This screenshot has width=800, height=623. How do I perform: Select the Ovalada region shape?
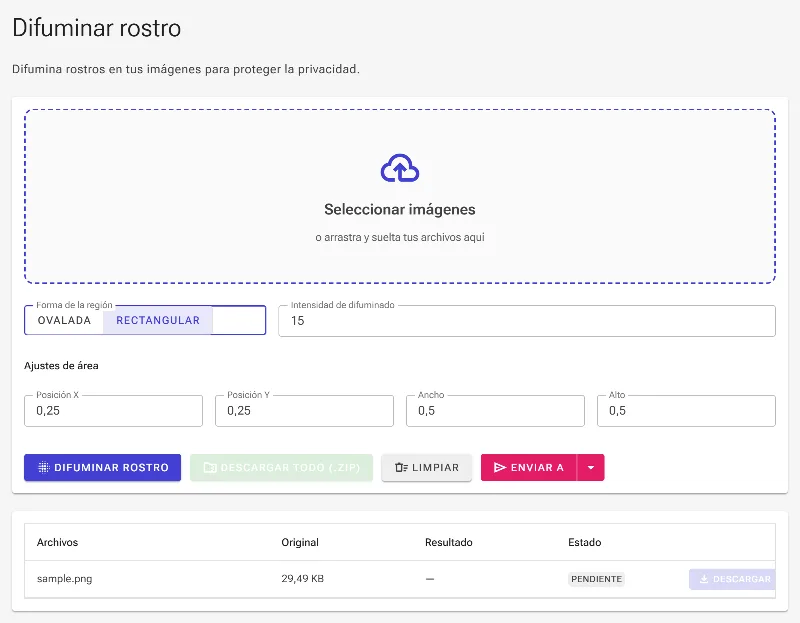tap(64, 320)
